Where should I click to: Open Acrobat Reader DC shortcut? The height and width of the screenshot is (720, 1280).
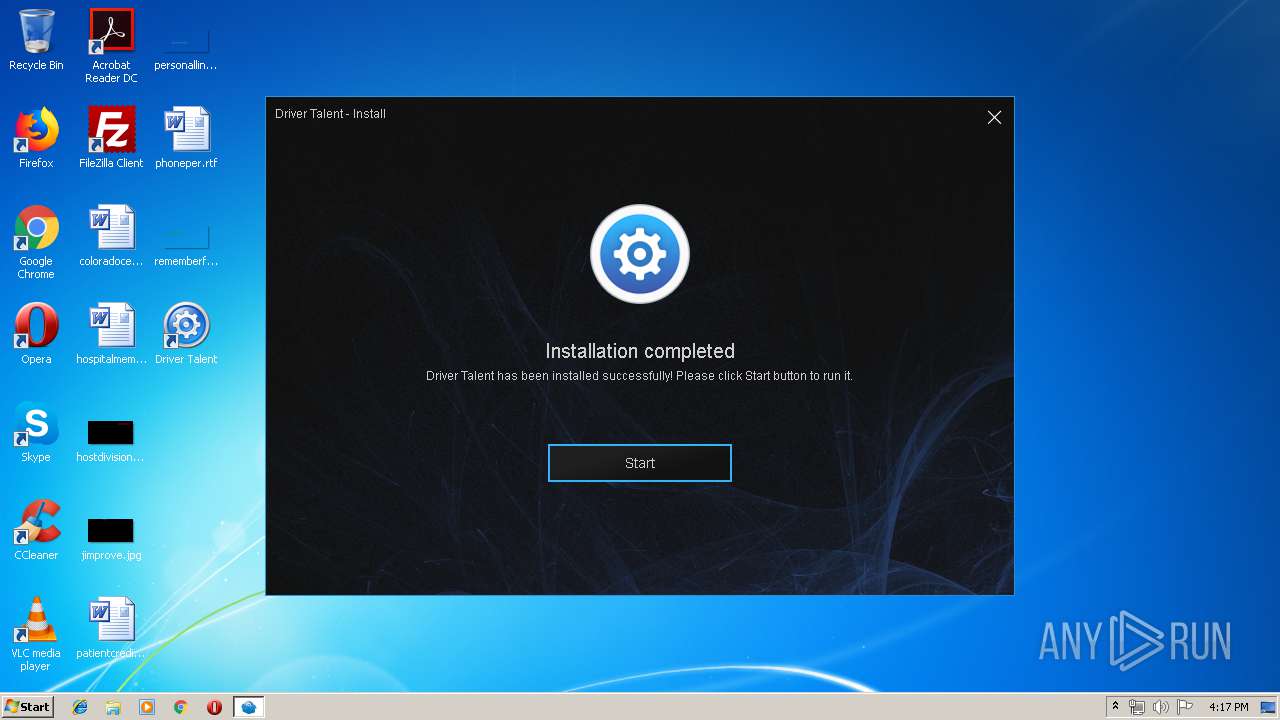click(111, 46)
